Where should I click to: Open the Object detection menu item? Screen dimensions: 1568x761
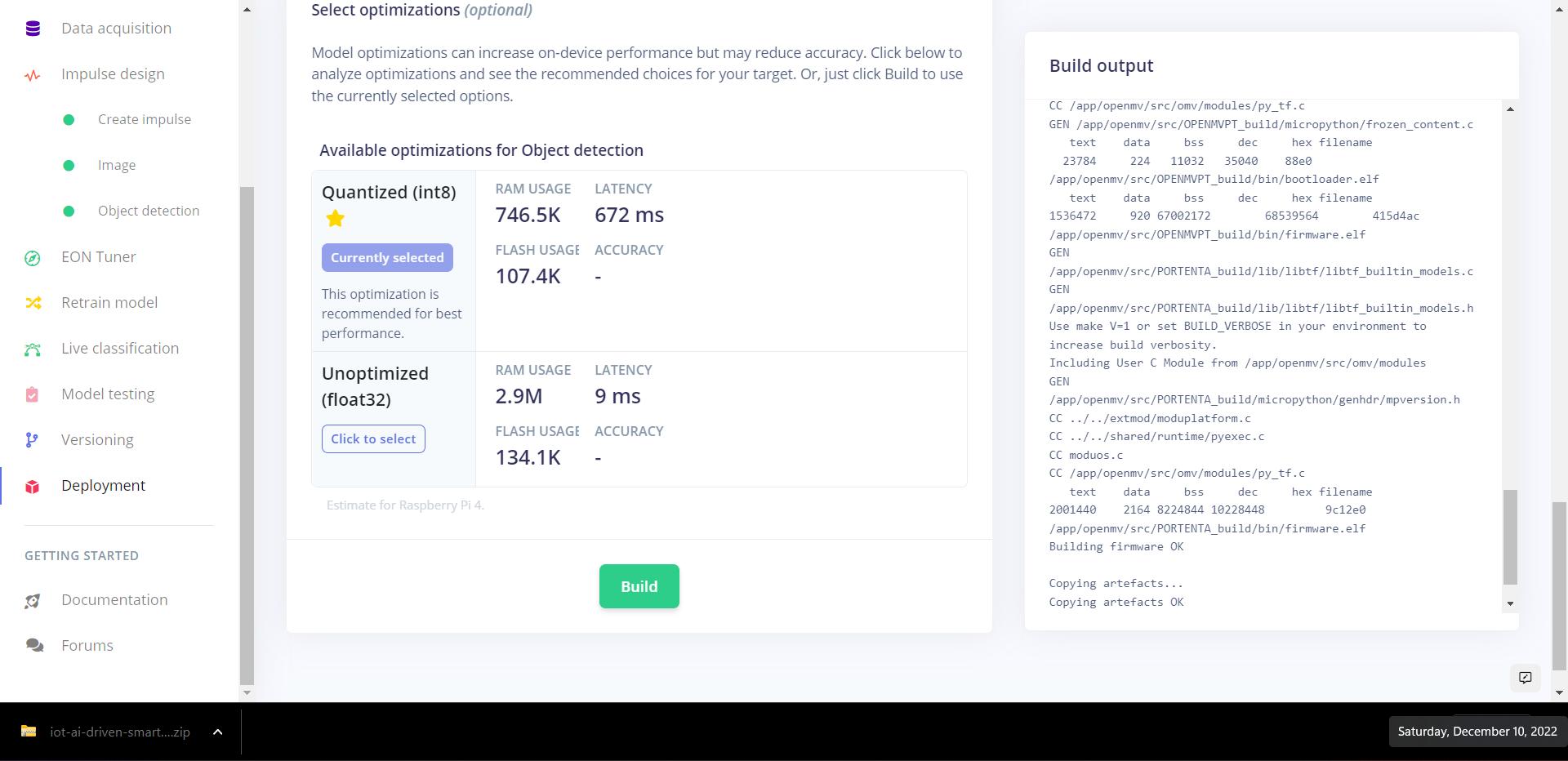(149, 211)
